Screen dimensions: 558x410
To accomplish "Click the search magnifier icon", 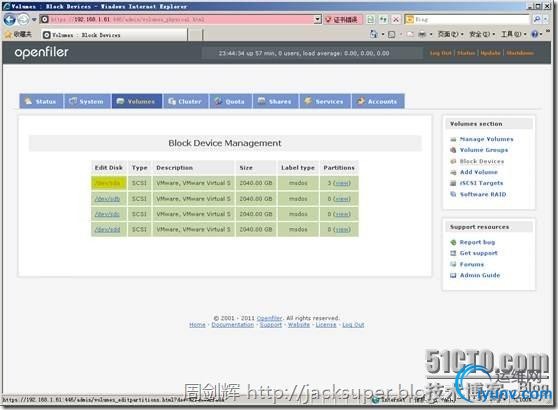I will click(x=537, y=20).
